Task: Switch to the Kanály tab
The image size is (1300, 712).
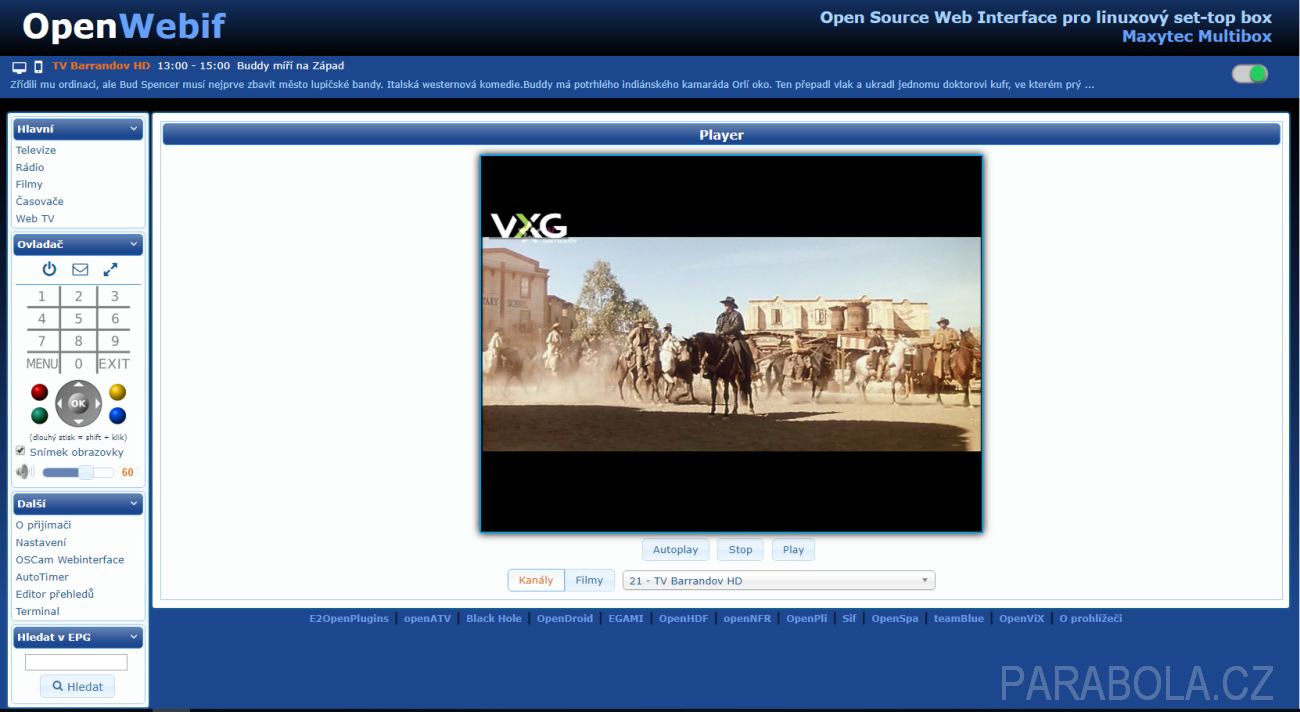Action: click(536, 580)
